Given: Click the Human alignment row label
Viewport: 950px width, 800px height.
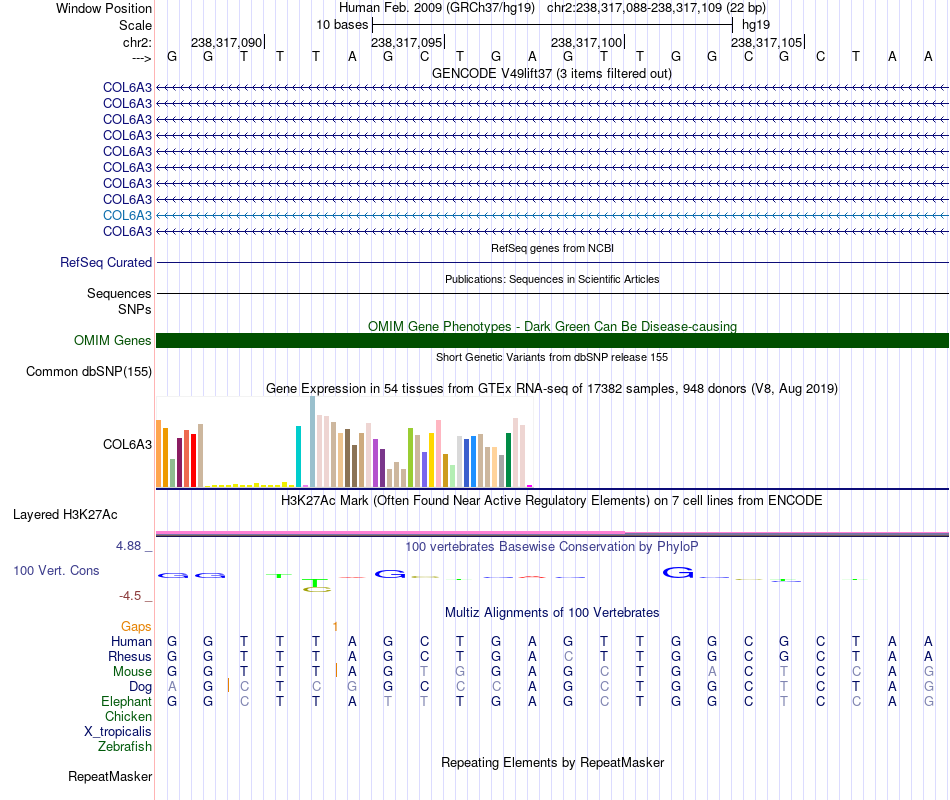Looking at the screenshot, I should point(131,641).
